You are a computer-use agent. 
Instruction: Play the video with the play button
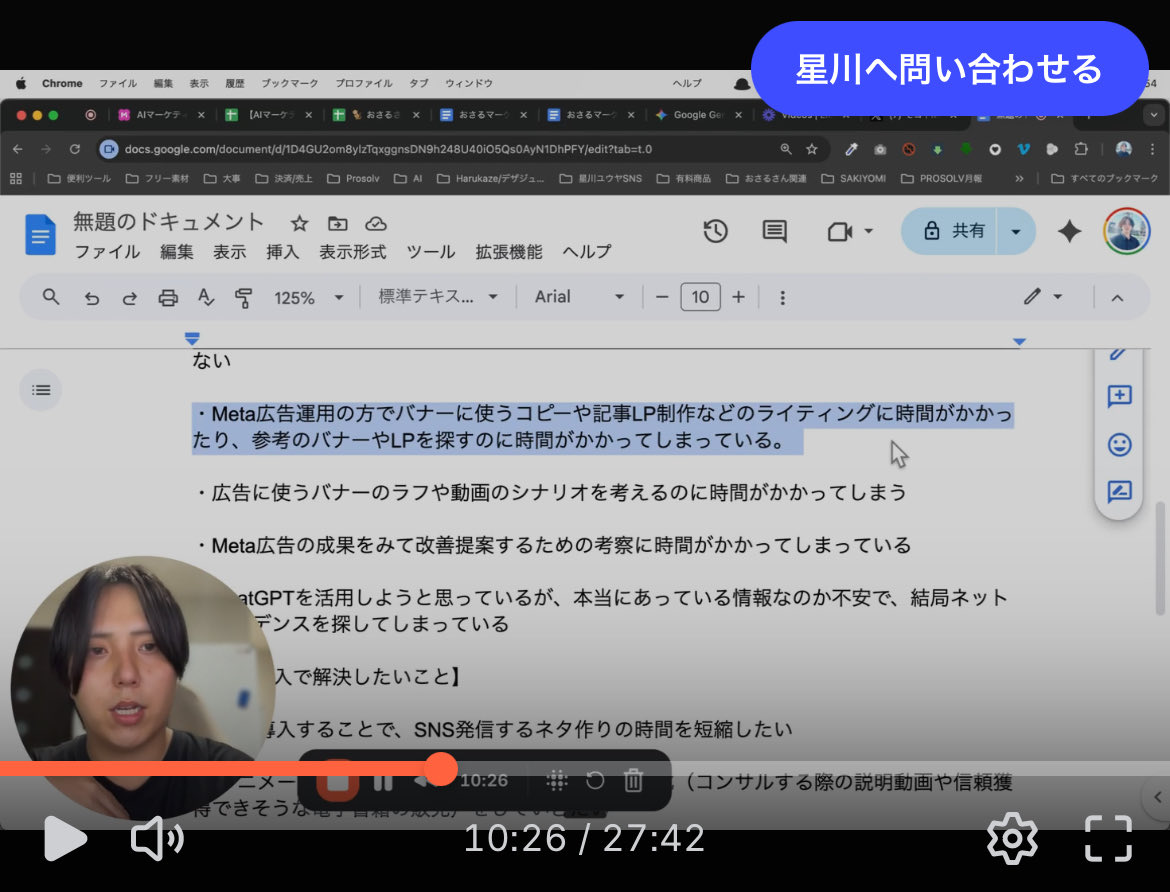pos(64,838)
